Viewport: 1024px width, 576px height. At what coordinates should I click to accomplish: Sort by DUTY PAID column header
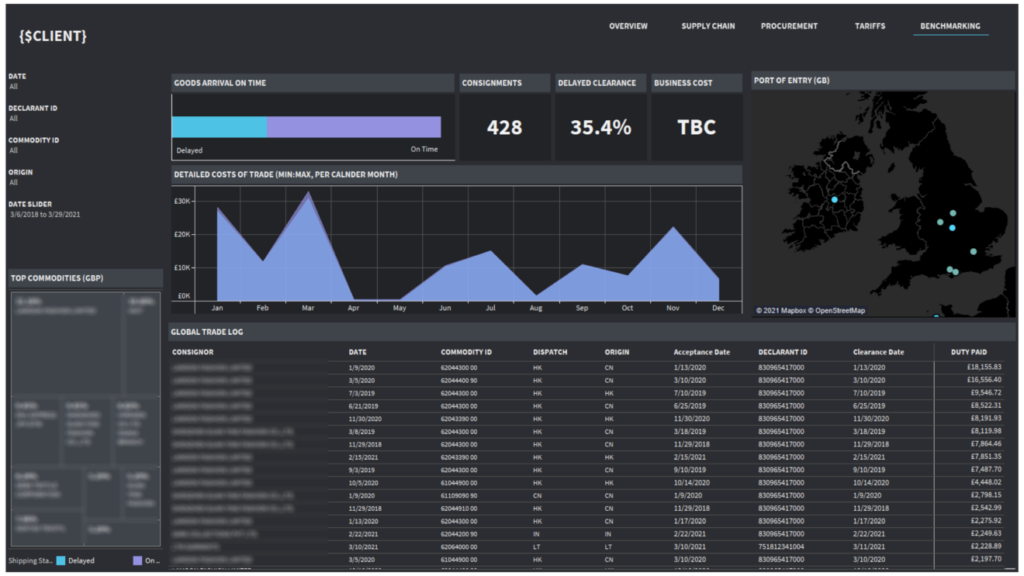(x=968, y=352)
